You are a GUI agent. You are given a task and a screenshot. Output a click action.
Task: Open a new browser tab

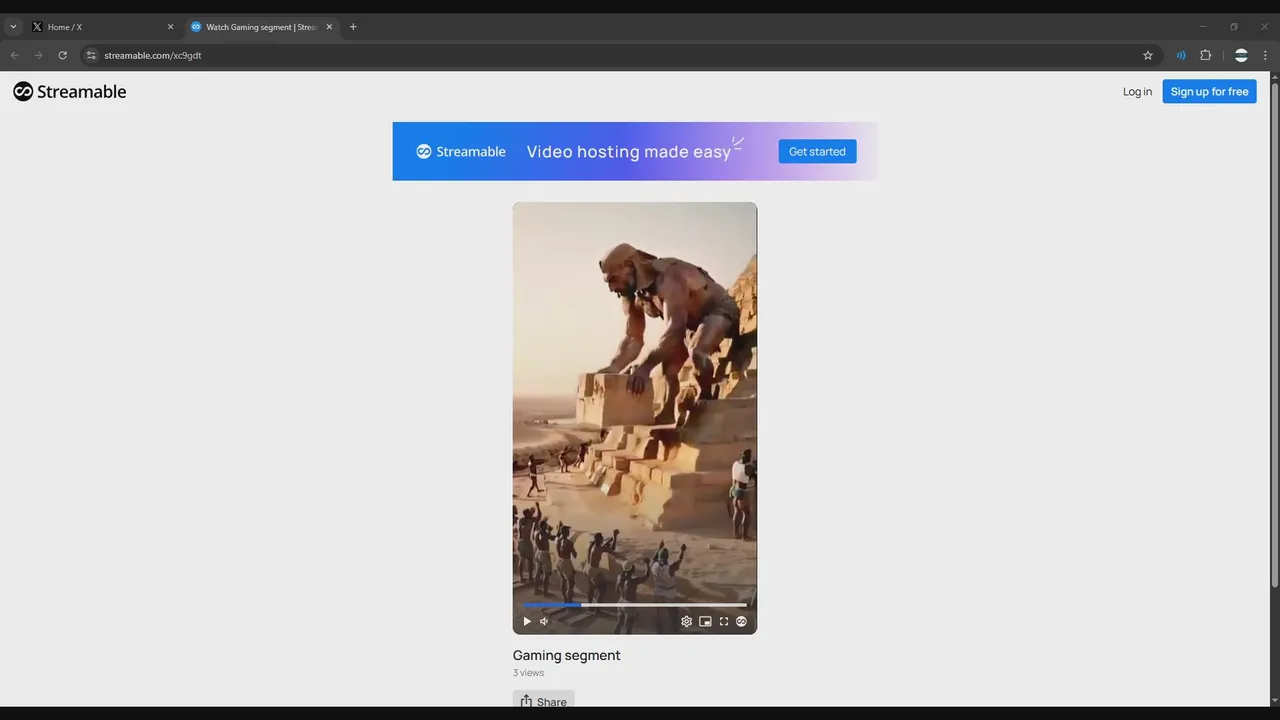353,27
